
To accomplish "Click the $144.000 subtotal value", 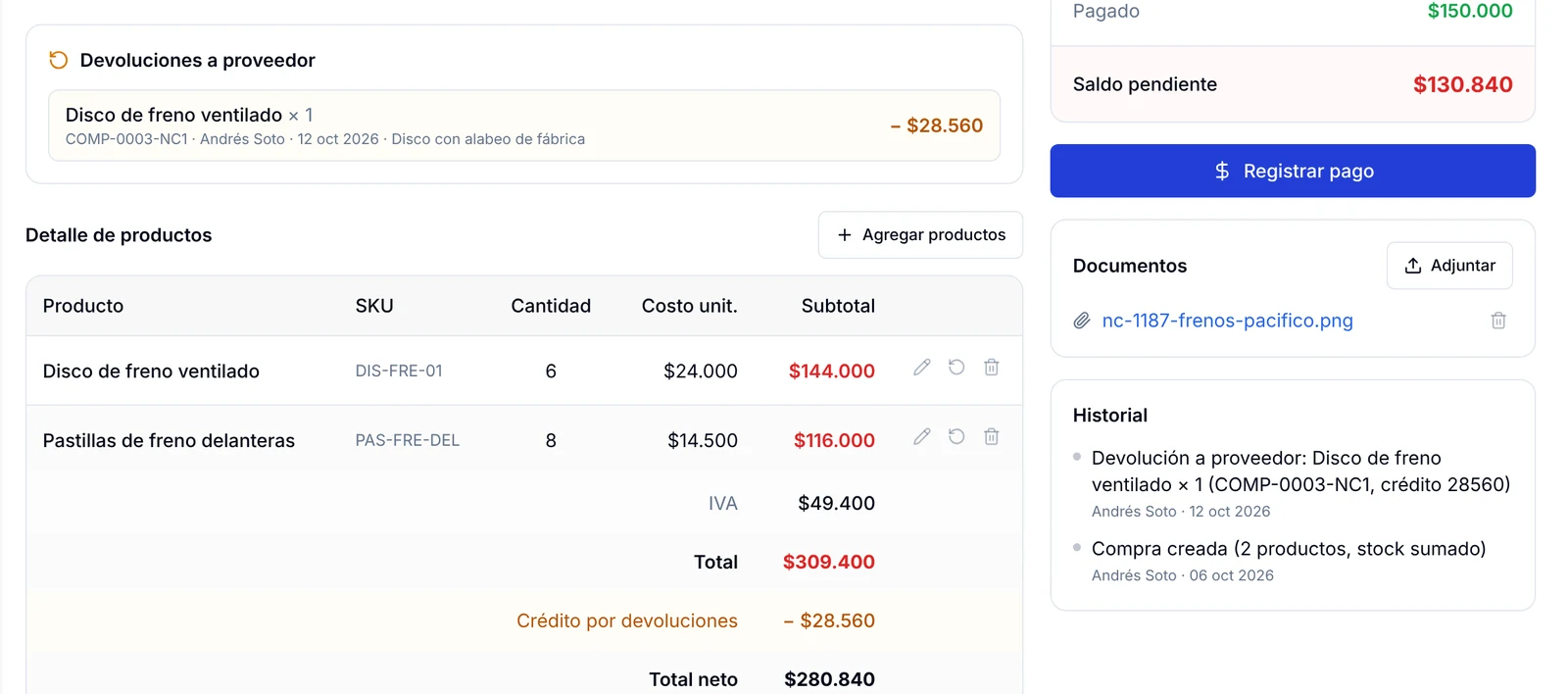I will 832,371.
